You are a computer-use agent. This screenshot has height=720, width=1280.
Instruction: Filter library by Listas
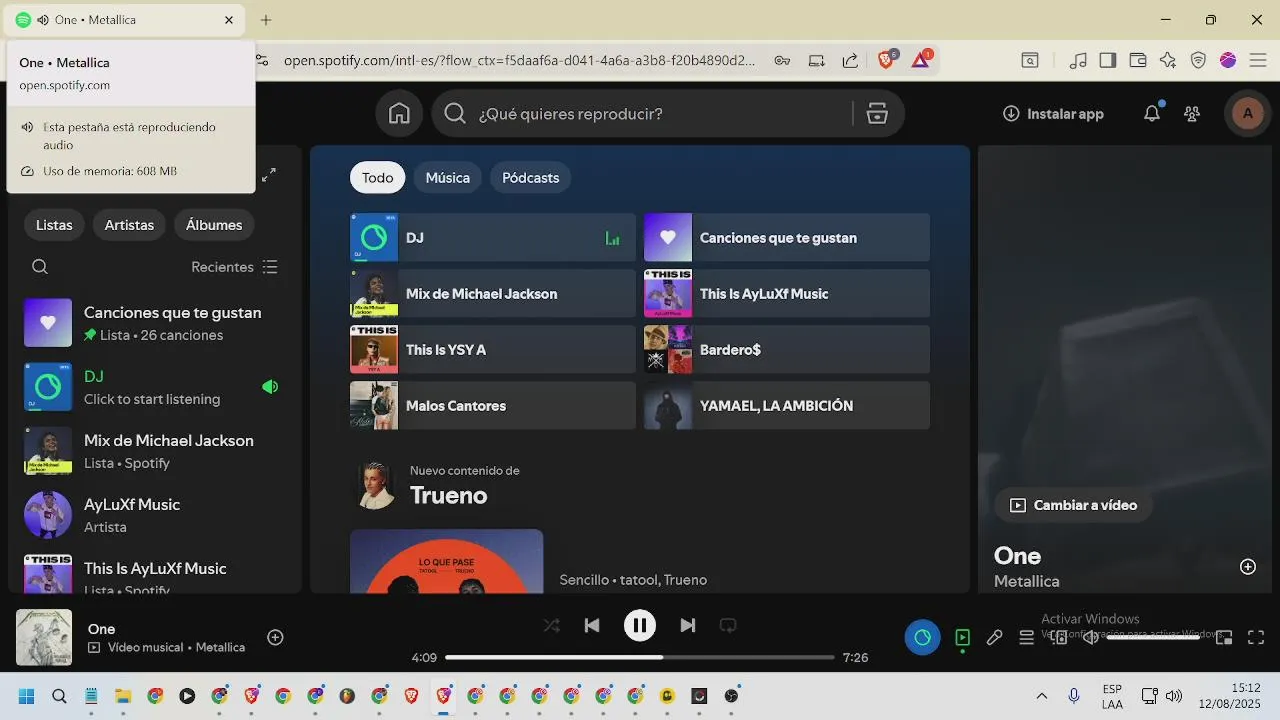54,225
